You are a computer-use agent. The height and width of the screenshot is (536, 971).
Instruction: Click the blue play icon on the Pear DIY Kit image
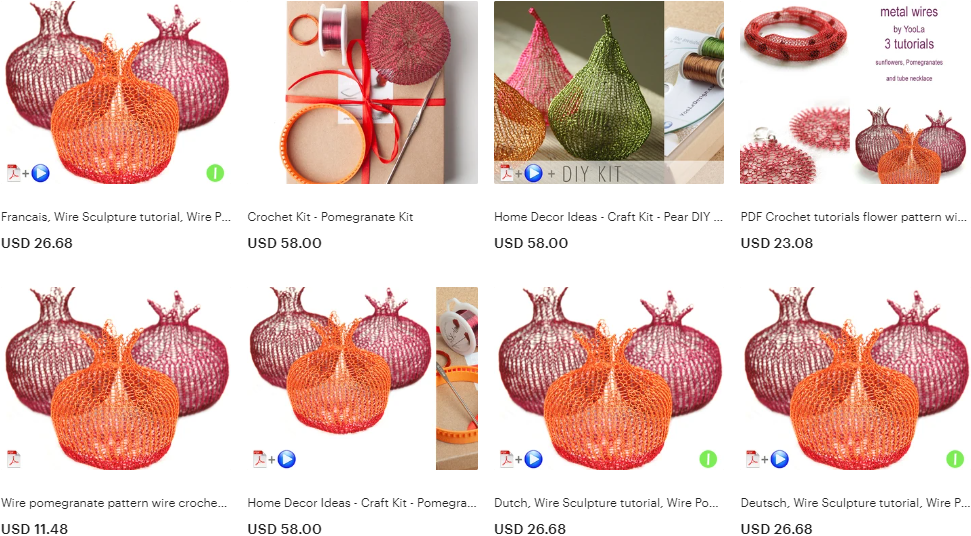pos(533,173)
